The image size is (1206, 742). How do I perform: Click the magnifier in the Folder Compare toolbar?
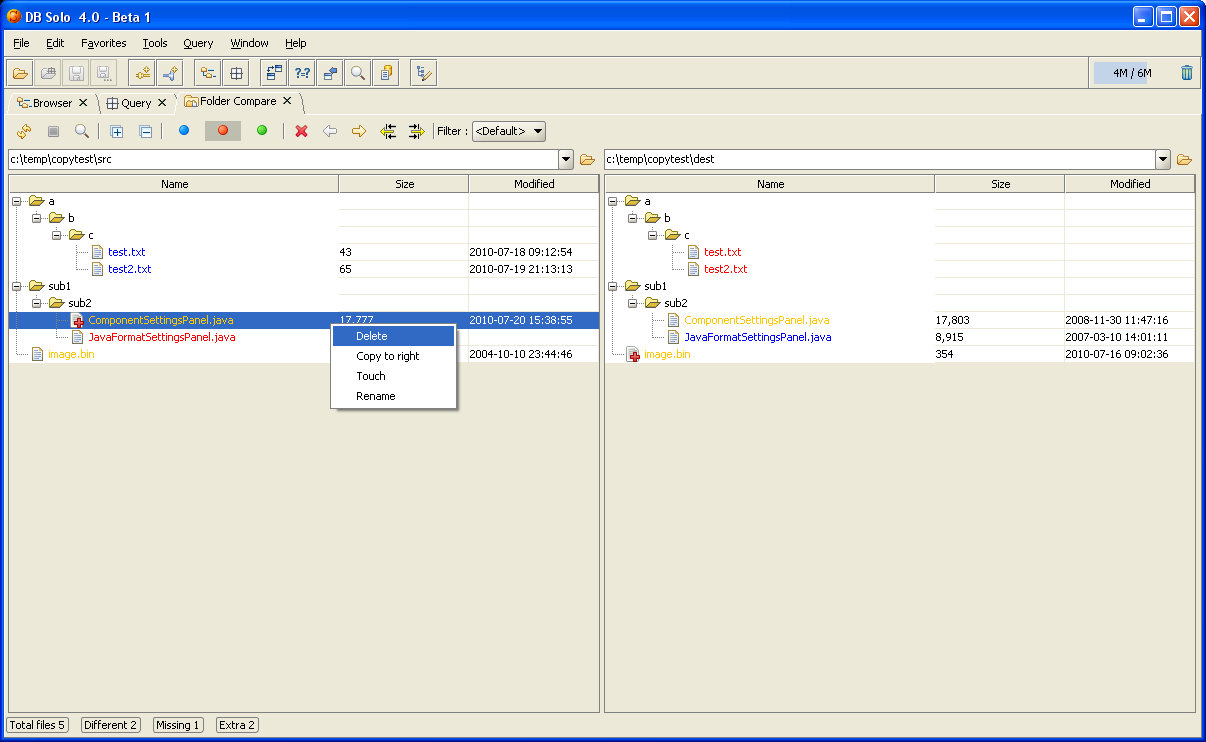[x=82, y=131]
